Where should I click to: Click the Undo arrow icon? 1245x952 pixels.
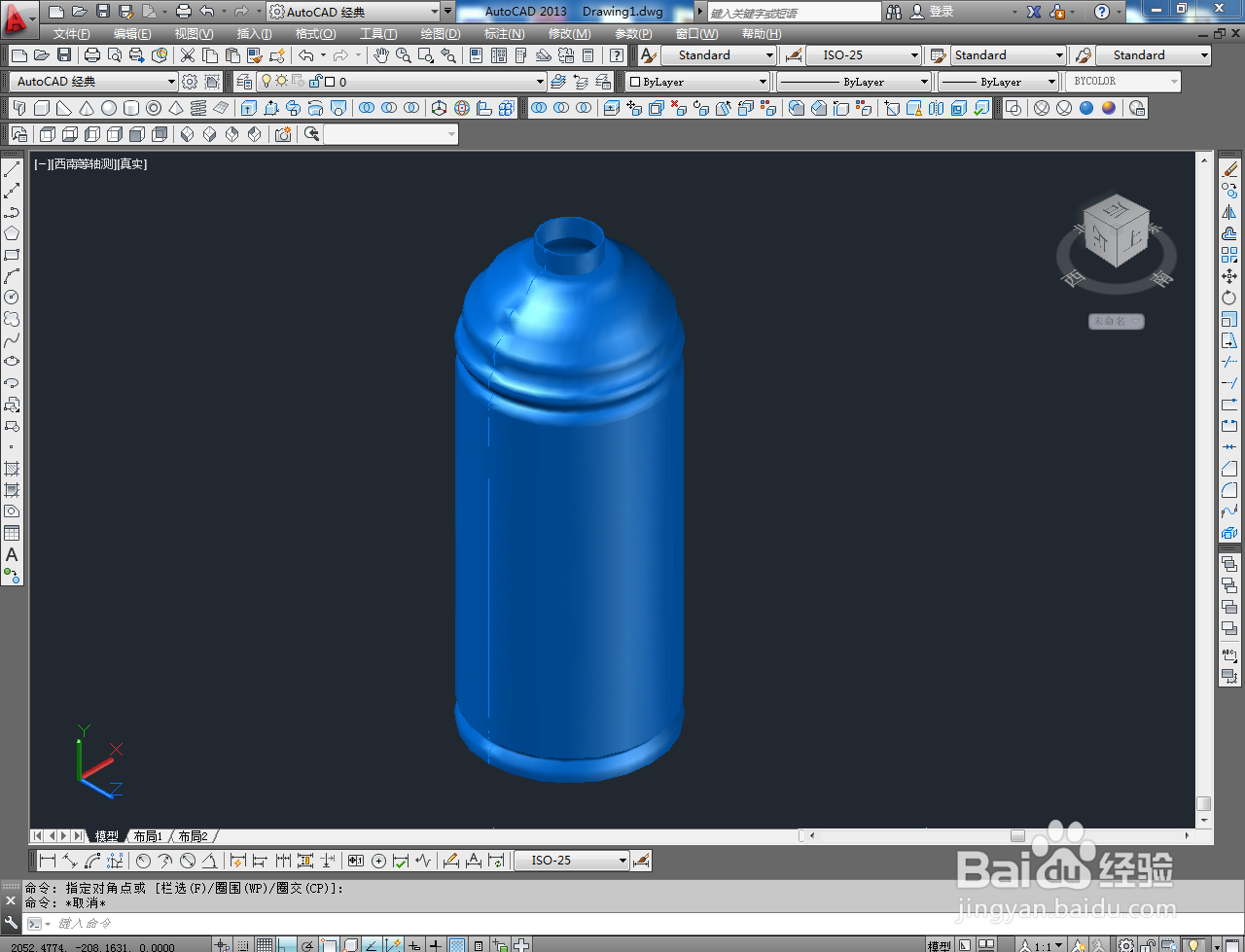pos(306,55)
